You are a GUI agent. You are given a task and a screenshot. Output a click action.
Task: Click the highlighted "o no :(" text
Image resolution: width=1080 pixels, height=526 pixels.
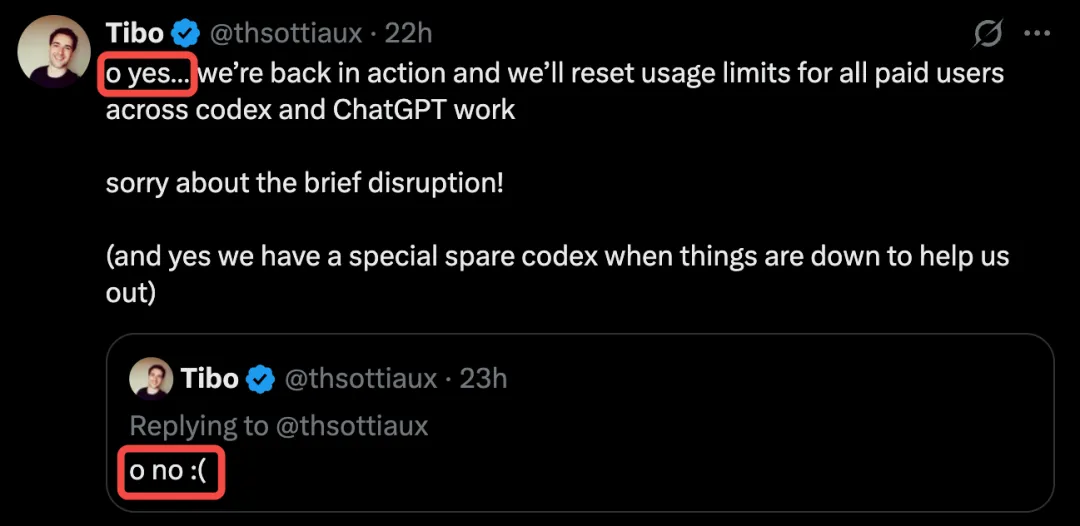click(x=168, y=472)
